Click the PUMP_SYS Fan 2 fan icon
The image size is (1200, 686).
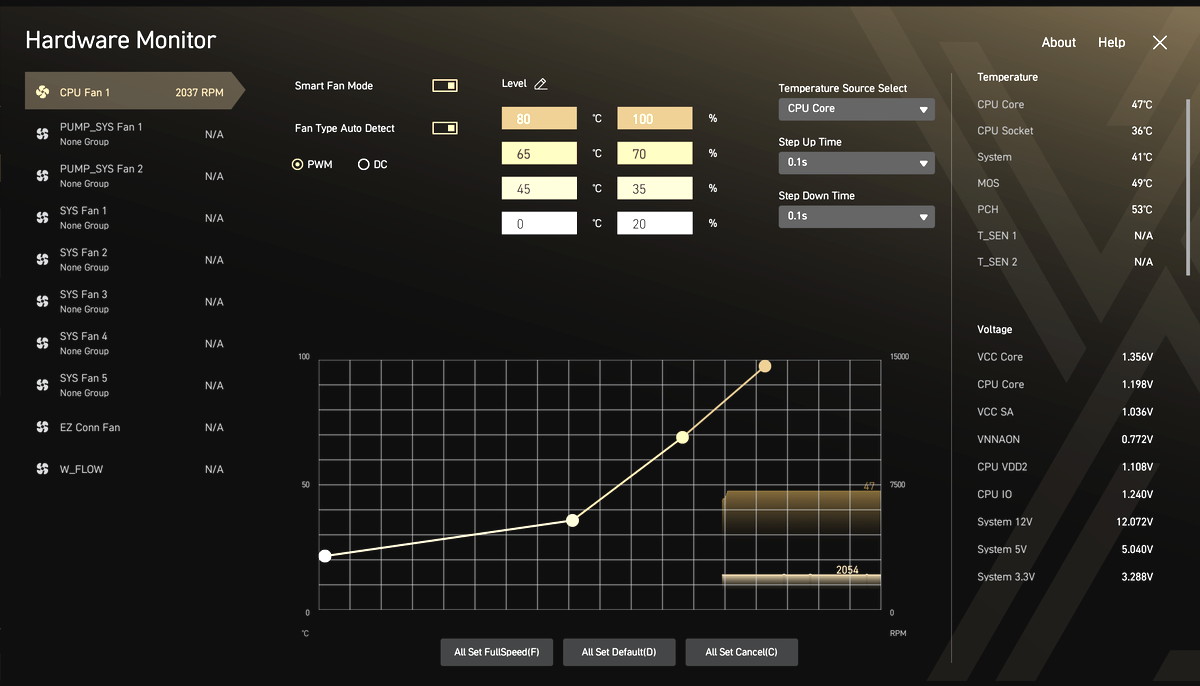point(42,175)
